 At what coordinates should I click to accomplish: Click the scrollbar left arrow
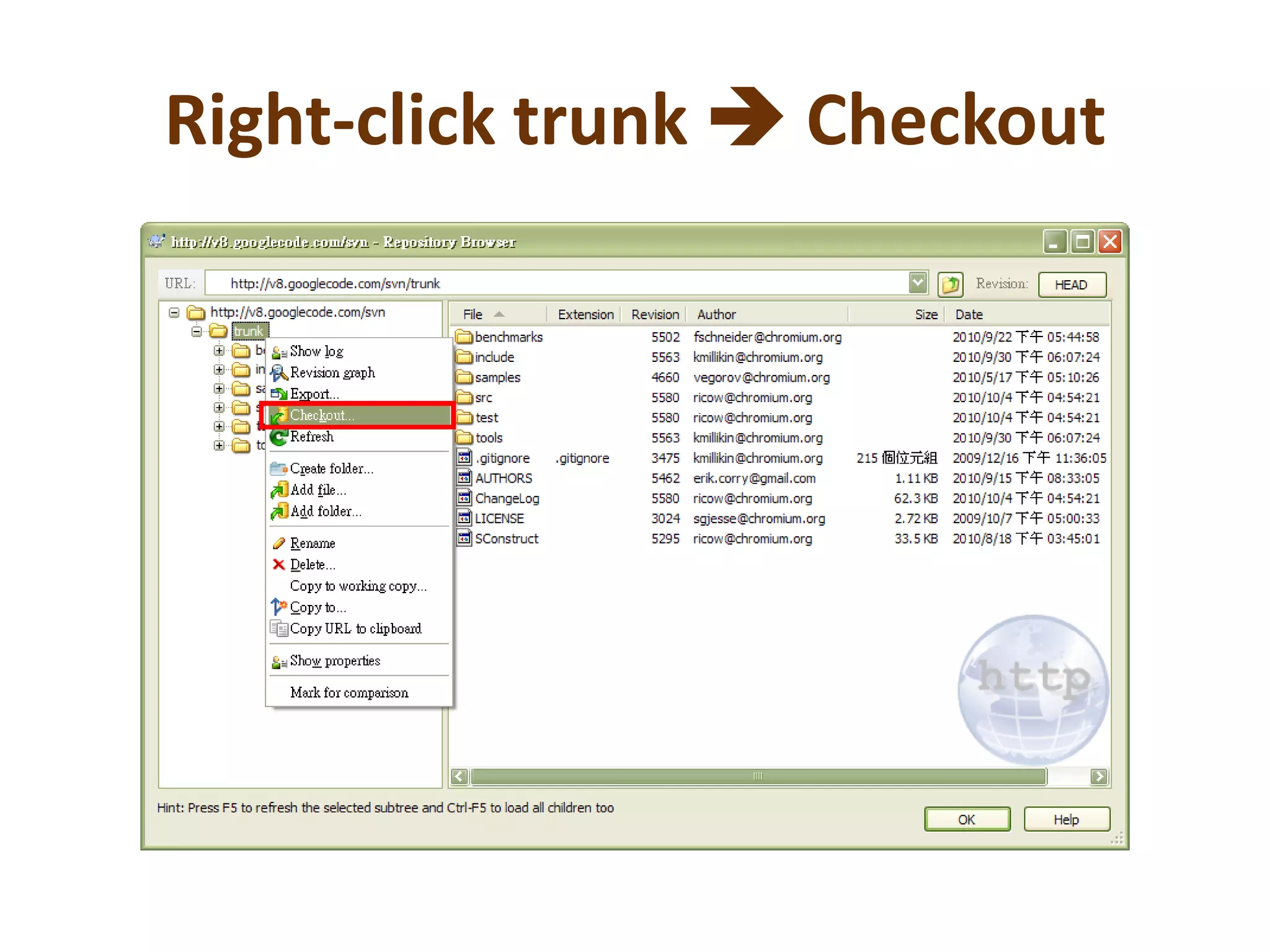point(460,776)
